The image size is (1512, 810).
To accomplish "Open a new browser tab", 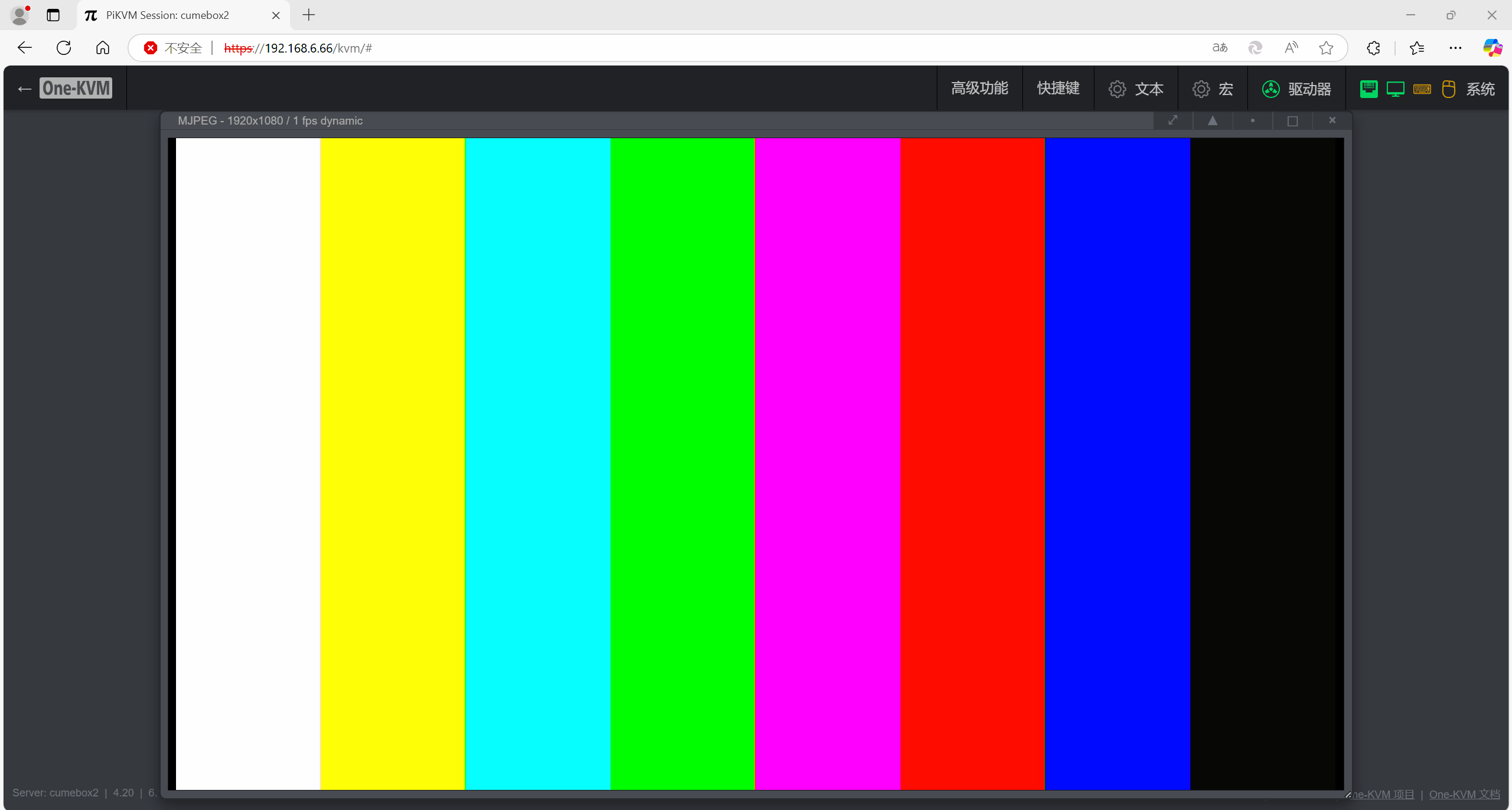I will coord(308,15).
